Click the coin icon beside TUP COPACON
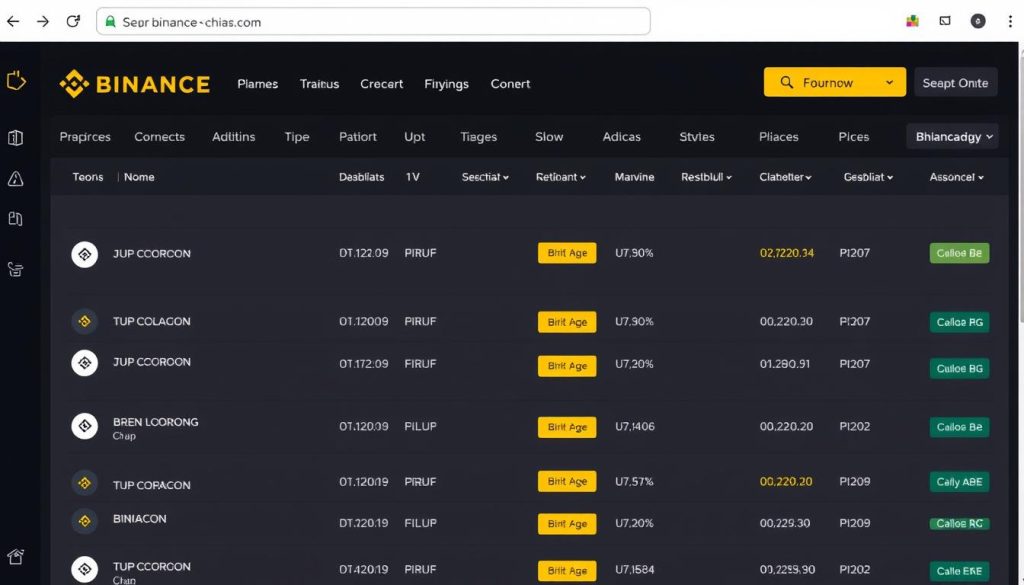1024x585 pixels. coord(84,483)
